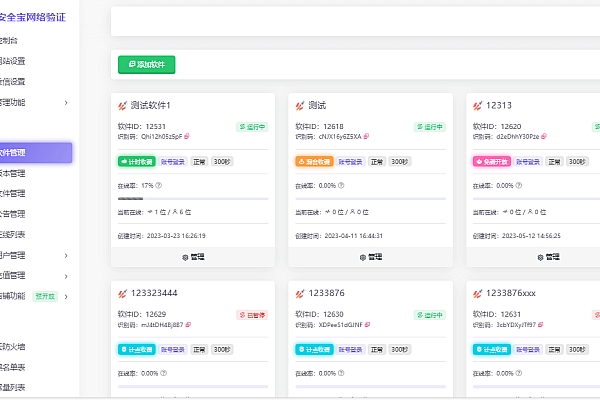The width and height of the screenshot is (600, 400).
Task: Click rocket icon beside 1233876 title
Action: point(300,294)
